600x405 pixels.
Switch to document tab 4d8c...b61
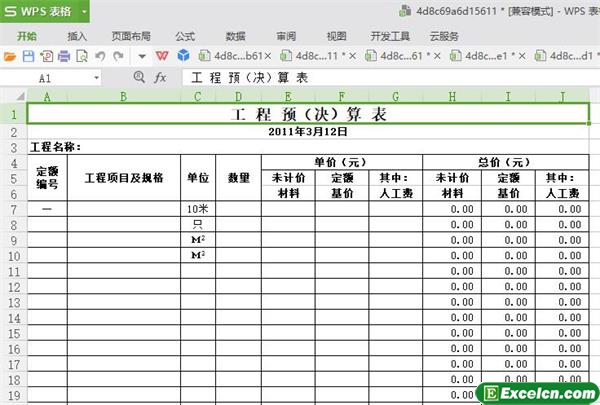click(x=231, y=56)
